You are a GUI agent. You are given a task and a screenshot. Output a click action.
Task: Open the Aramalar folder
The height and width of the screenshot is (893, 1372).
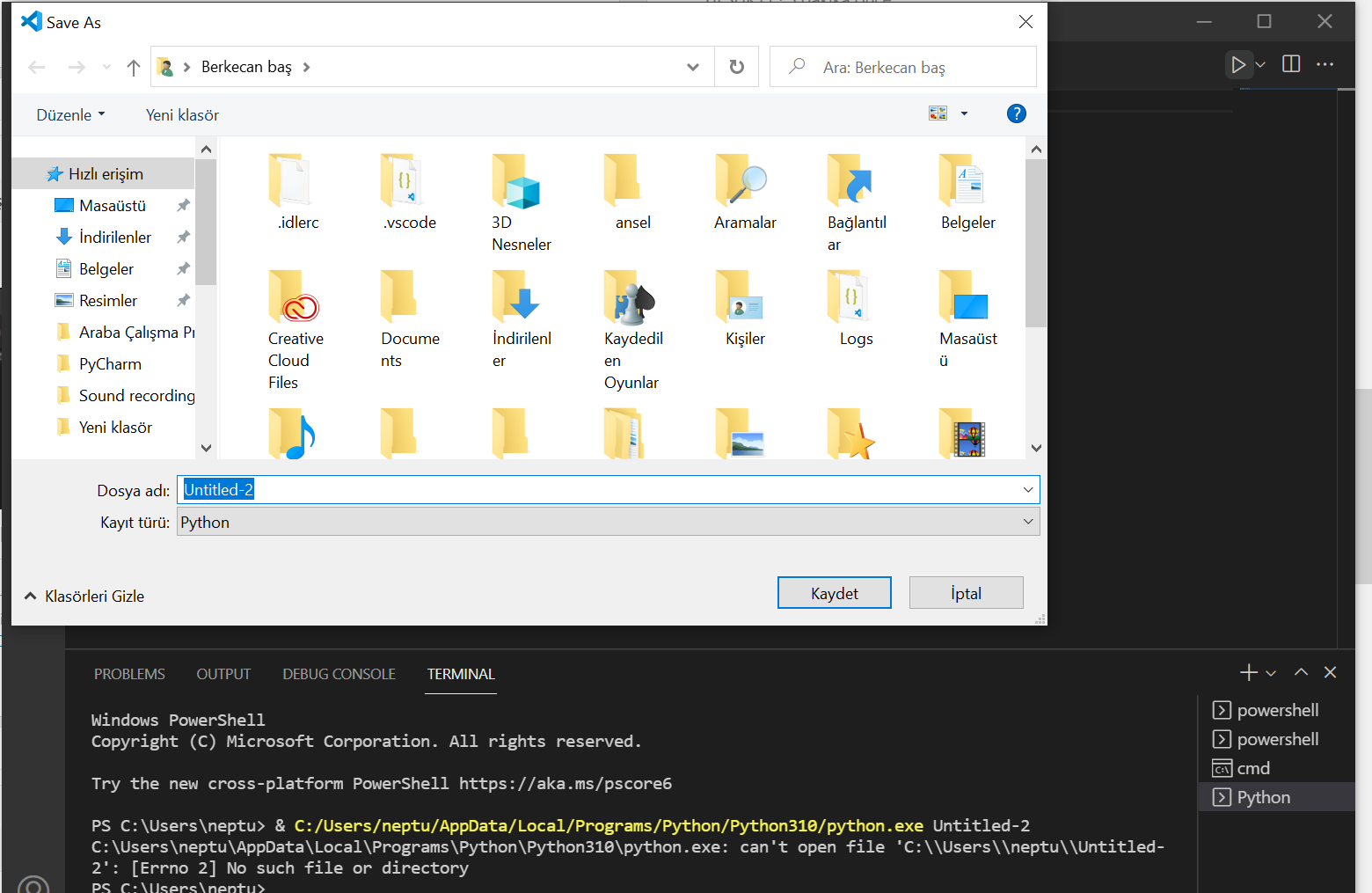[x=745, y=192]
